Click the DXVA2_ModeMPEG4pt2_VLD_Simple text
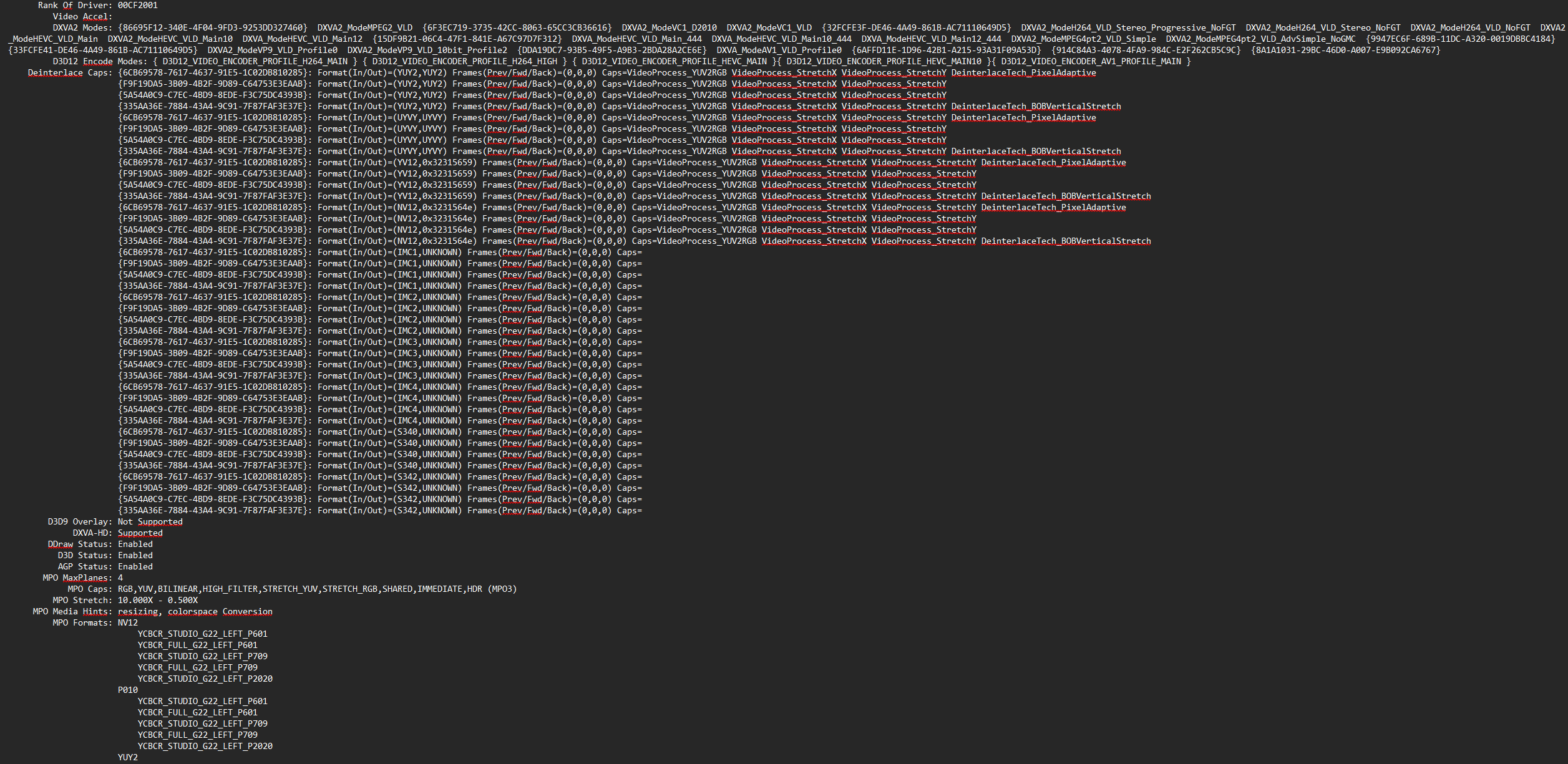This screenshot has width=1568, height=764. tap(1083, 39)
